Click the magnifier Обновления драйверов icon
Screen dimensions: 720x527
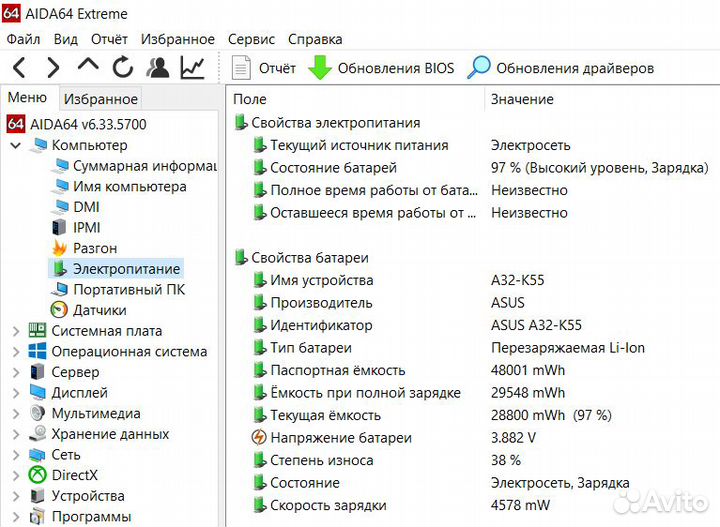click(479, 67)
